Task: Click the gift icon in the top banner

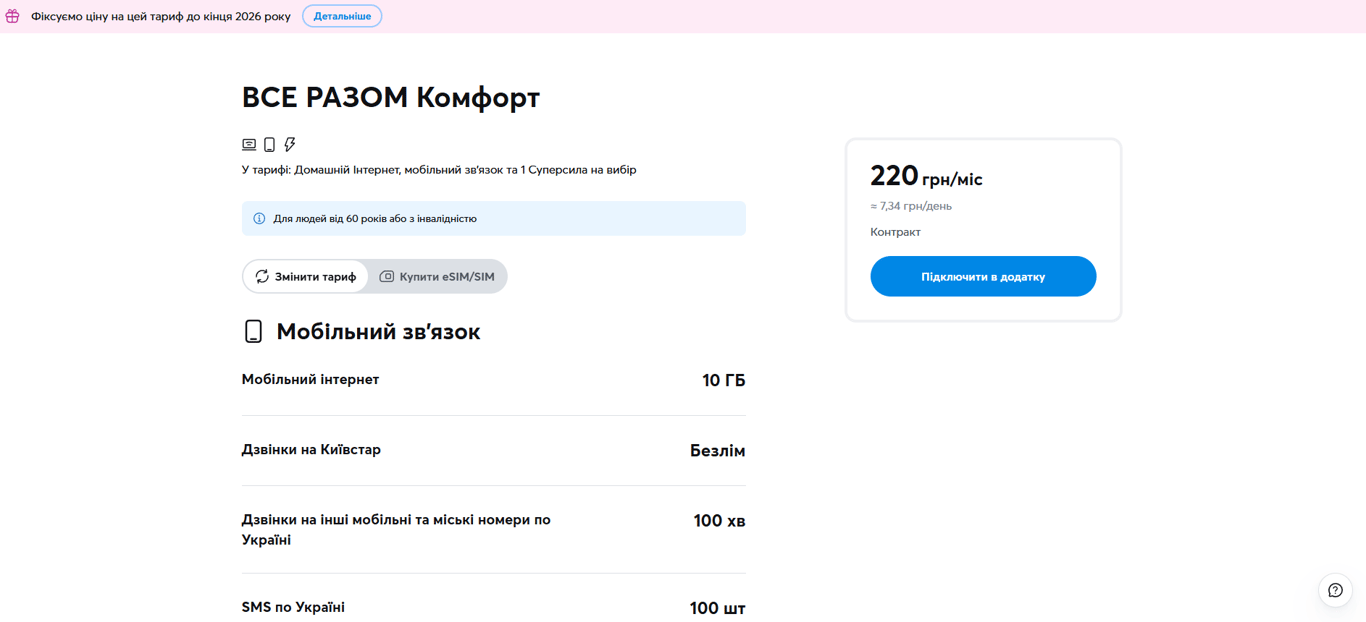Action: tap(12, 16)
